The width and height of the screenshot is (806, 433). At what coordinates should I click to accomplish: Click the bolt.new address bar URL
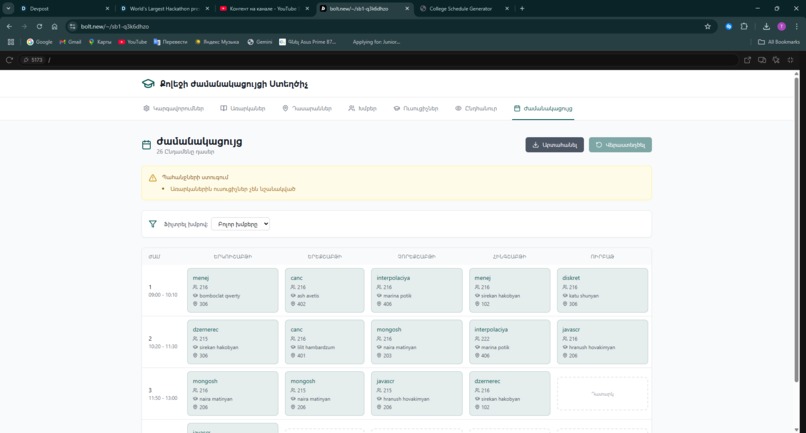(x=115, y=26)
